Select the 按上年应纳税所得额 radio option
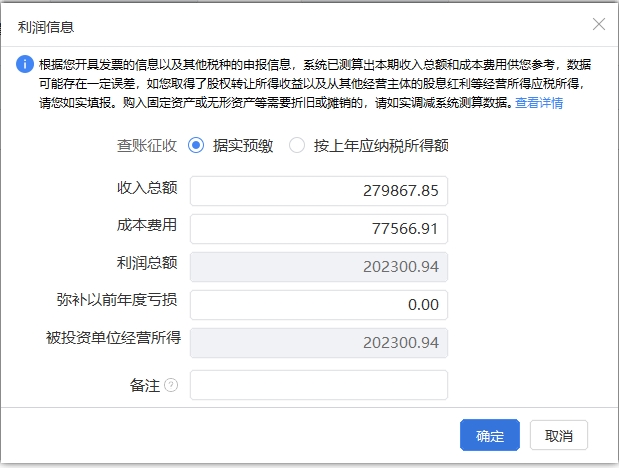619x468 pixels. click(297, 145)
